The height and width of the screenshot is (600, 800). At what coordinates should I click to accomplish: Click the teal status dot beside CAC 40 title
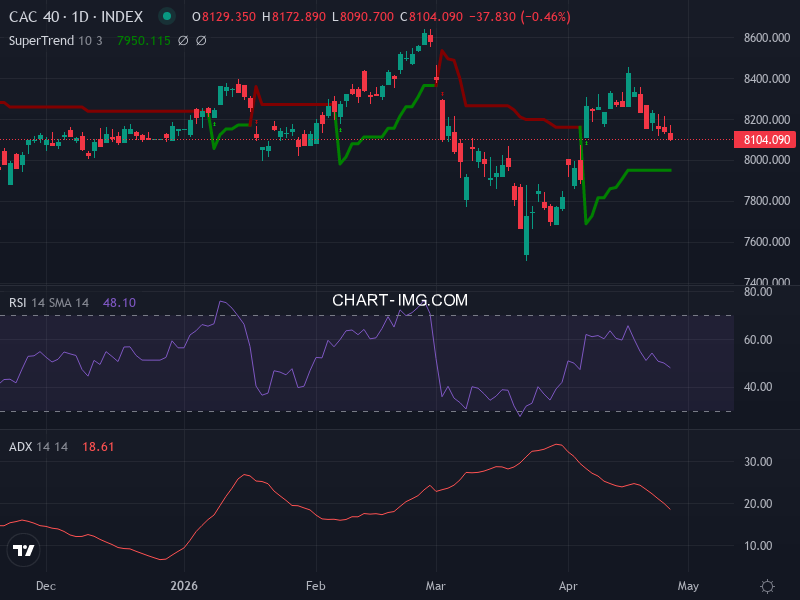(167, 16)
